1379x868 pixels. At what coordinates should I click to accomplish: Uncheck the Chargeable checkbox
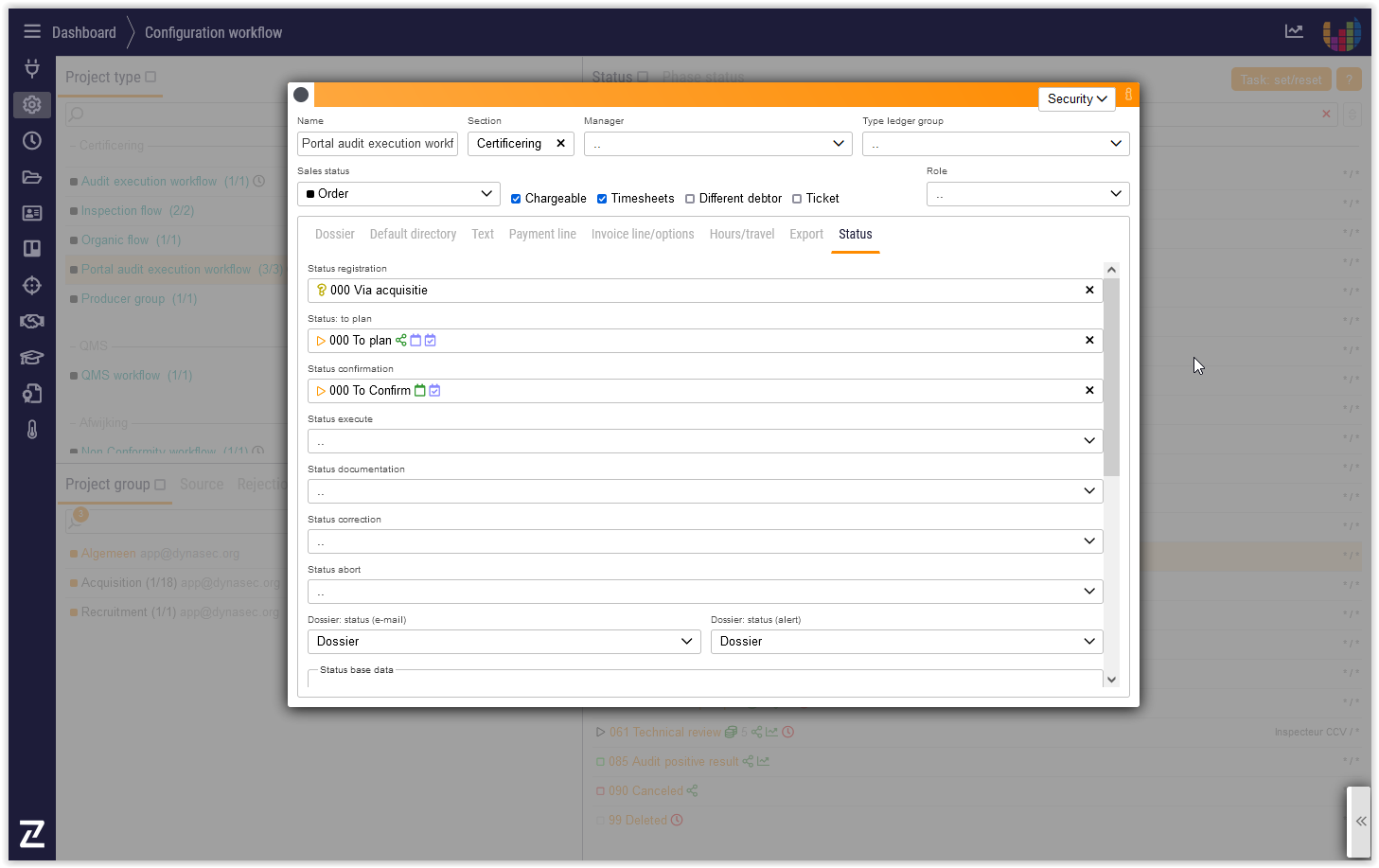tap(516, 199)
